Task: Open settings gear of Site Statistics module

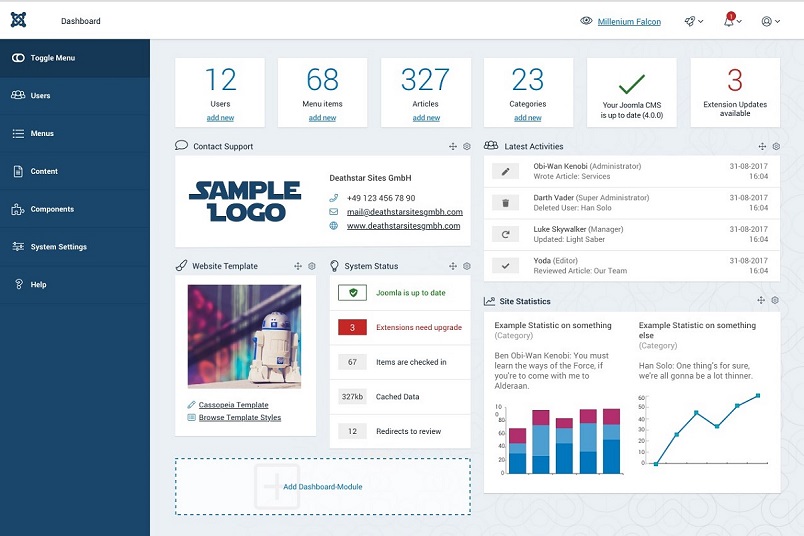Action: coord(776,301)
